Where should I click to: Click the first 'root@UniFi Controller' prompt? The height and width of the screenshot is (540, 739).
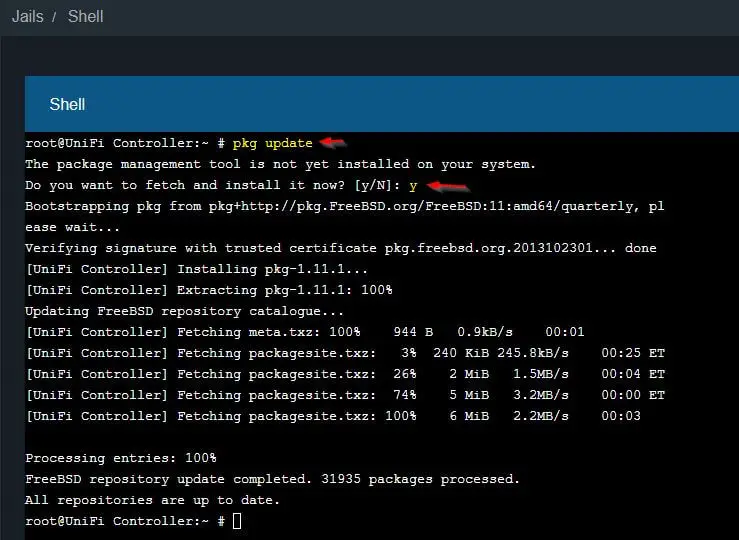125,143
